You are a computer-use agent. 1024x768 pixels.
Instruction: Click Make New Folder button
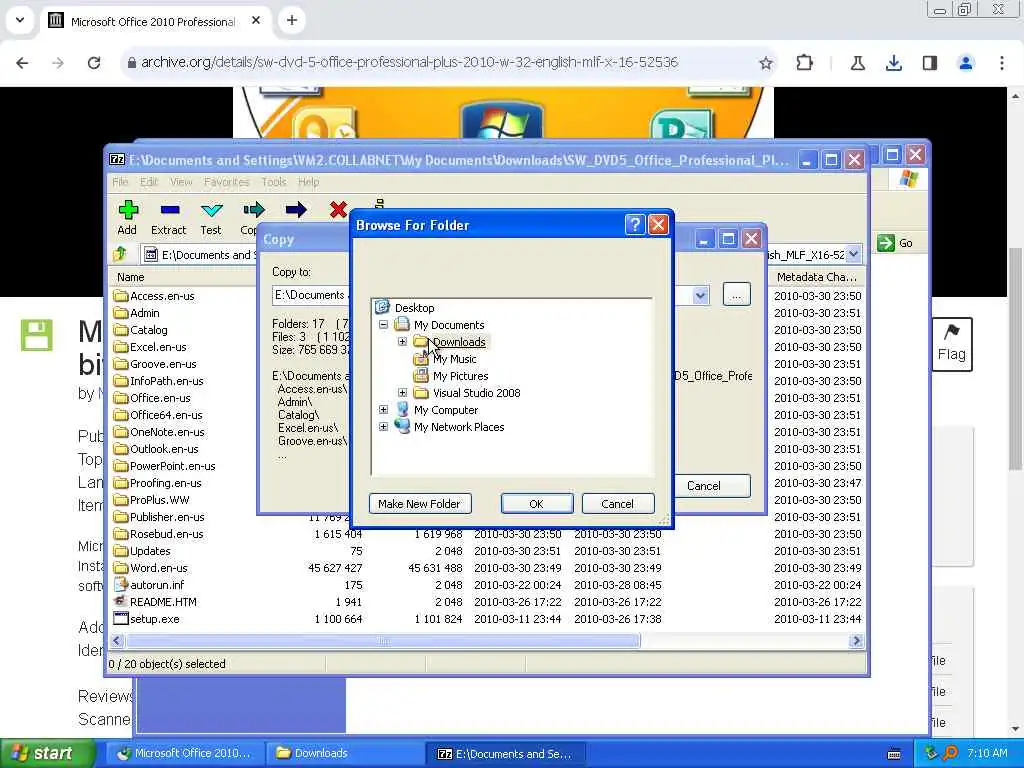(x=420, y=504)
